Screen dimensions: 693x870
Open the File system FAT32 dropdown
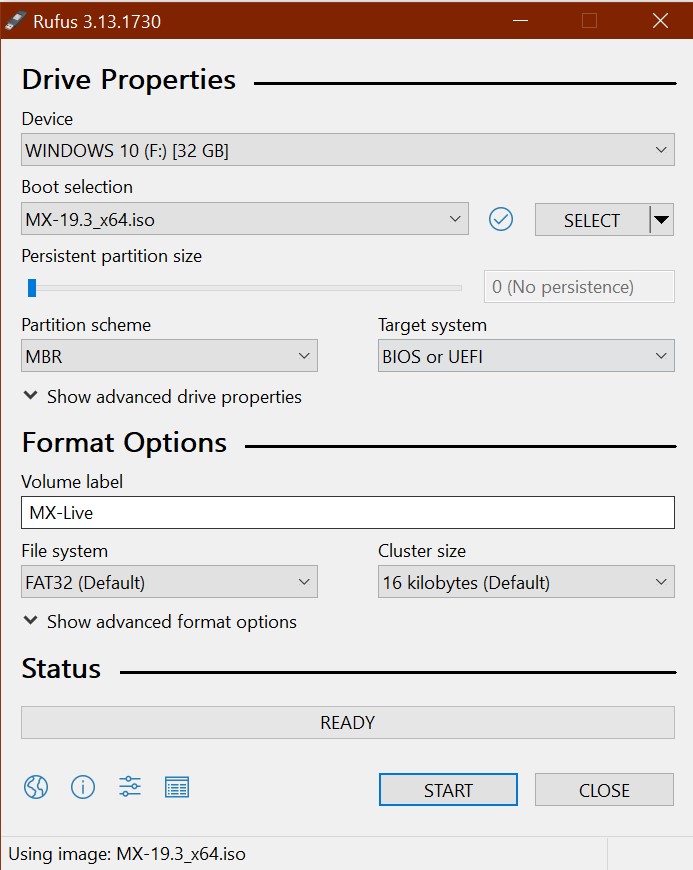pyautogui.click(x=169, y=581)
